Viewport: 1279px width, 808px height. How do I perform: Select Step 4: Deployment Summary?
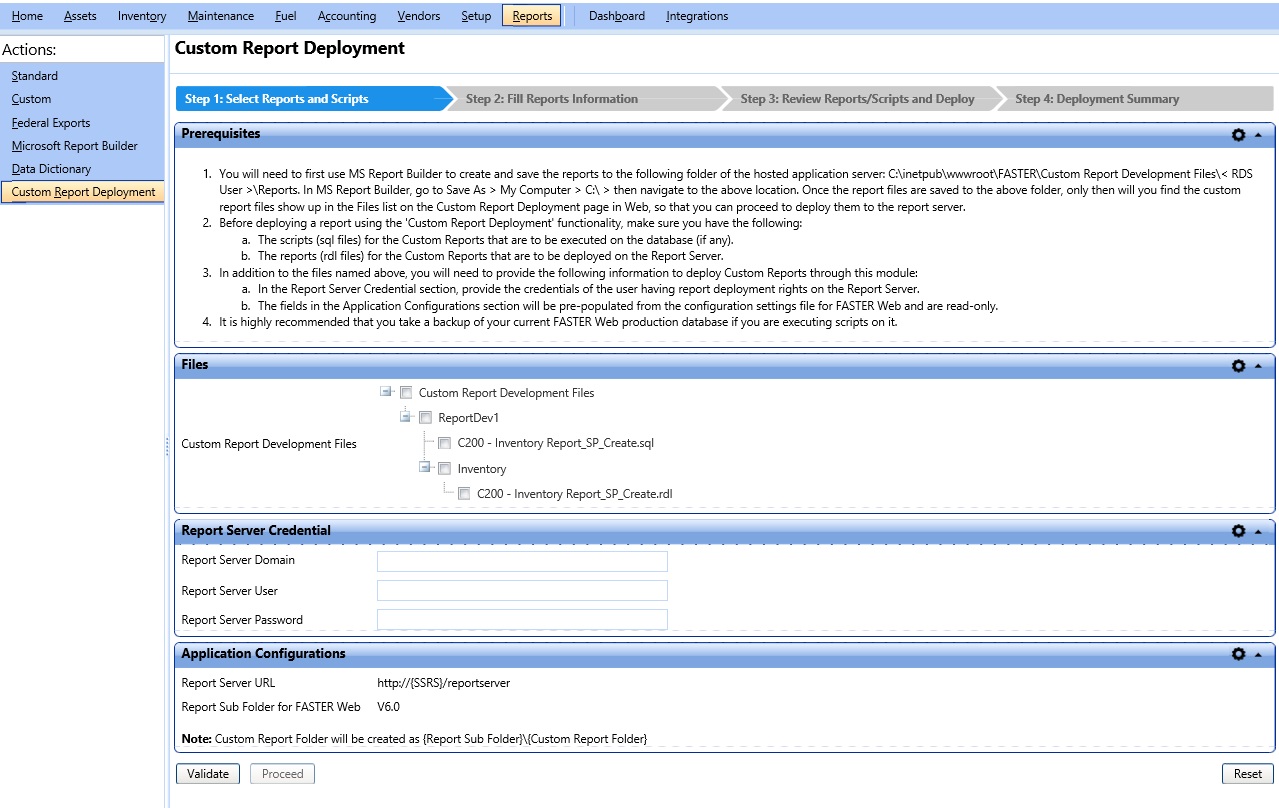pyautogui.click(x=1134, y=99)
